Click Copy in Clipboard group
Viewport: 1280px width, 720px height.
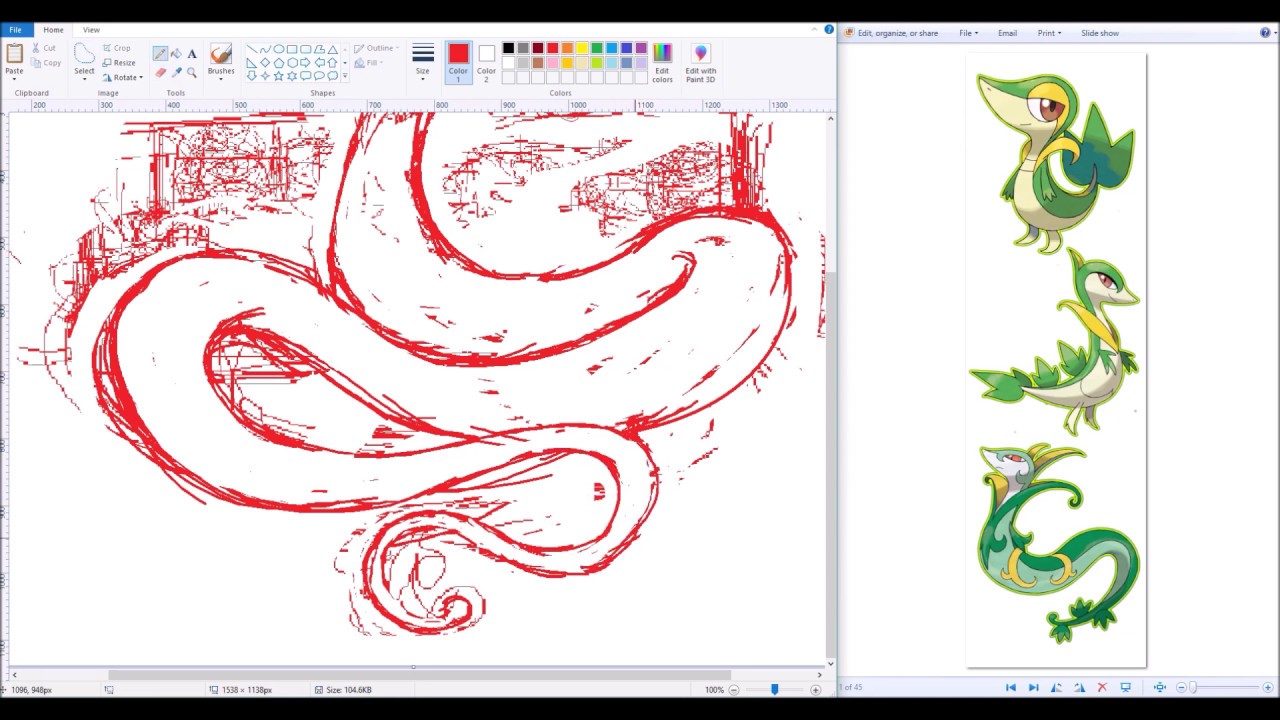click(x=46, y=63)
